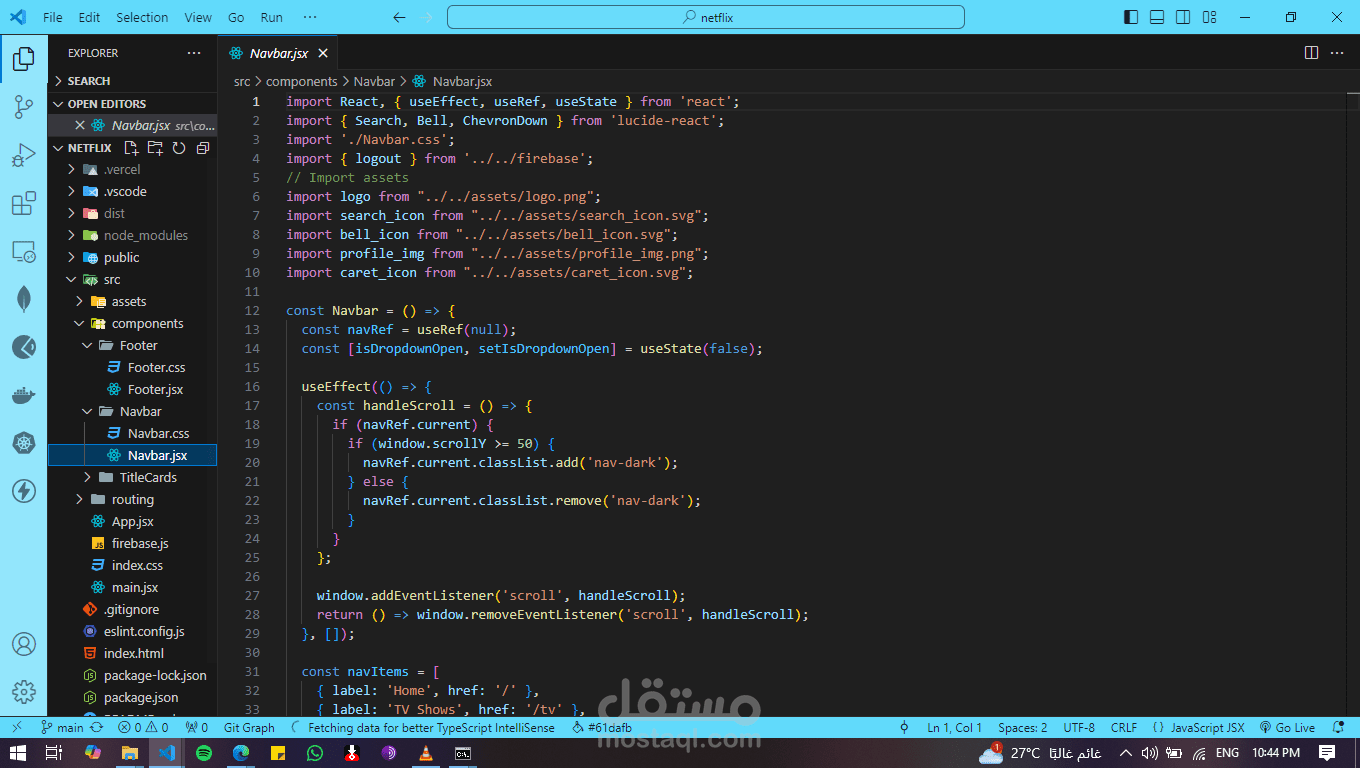1360x768 pixels.
Task: Open the Accounts icon in activity bar
Action: (23, 644)
